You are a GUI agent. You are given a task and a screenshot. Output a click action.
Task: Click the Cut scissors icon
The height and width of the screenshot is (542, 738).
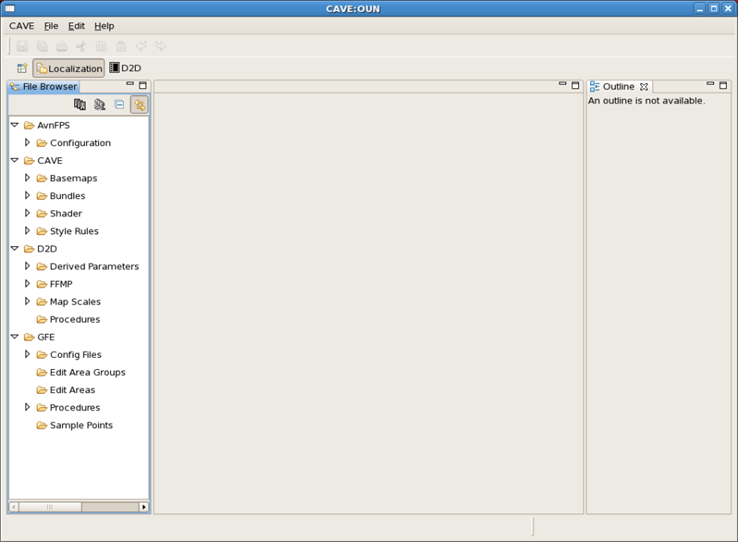[x=81, y=46]
